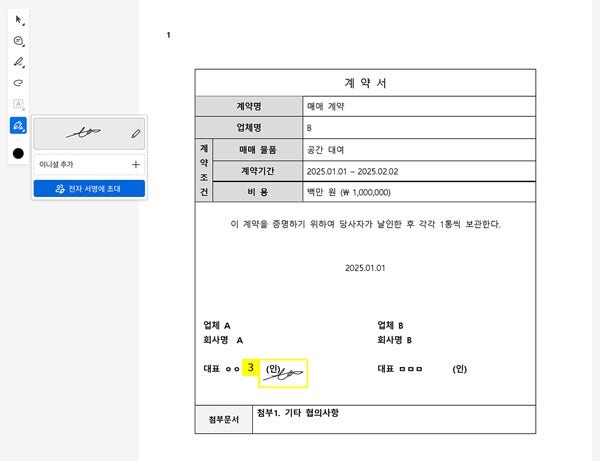Click the 업체 B label
The image size is (600, 461).
point(391,326)
